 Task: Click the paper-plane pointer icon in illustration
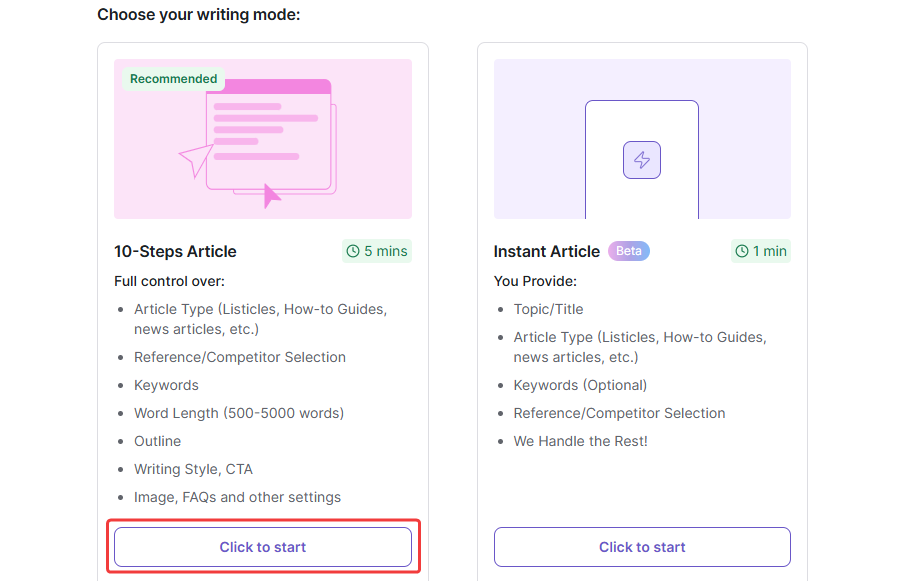pos(196,159)
